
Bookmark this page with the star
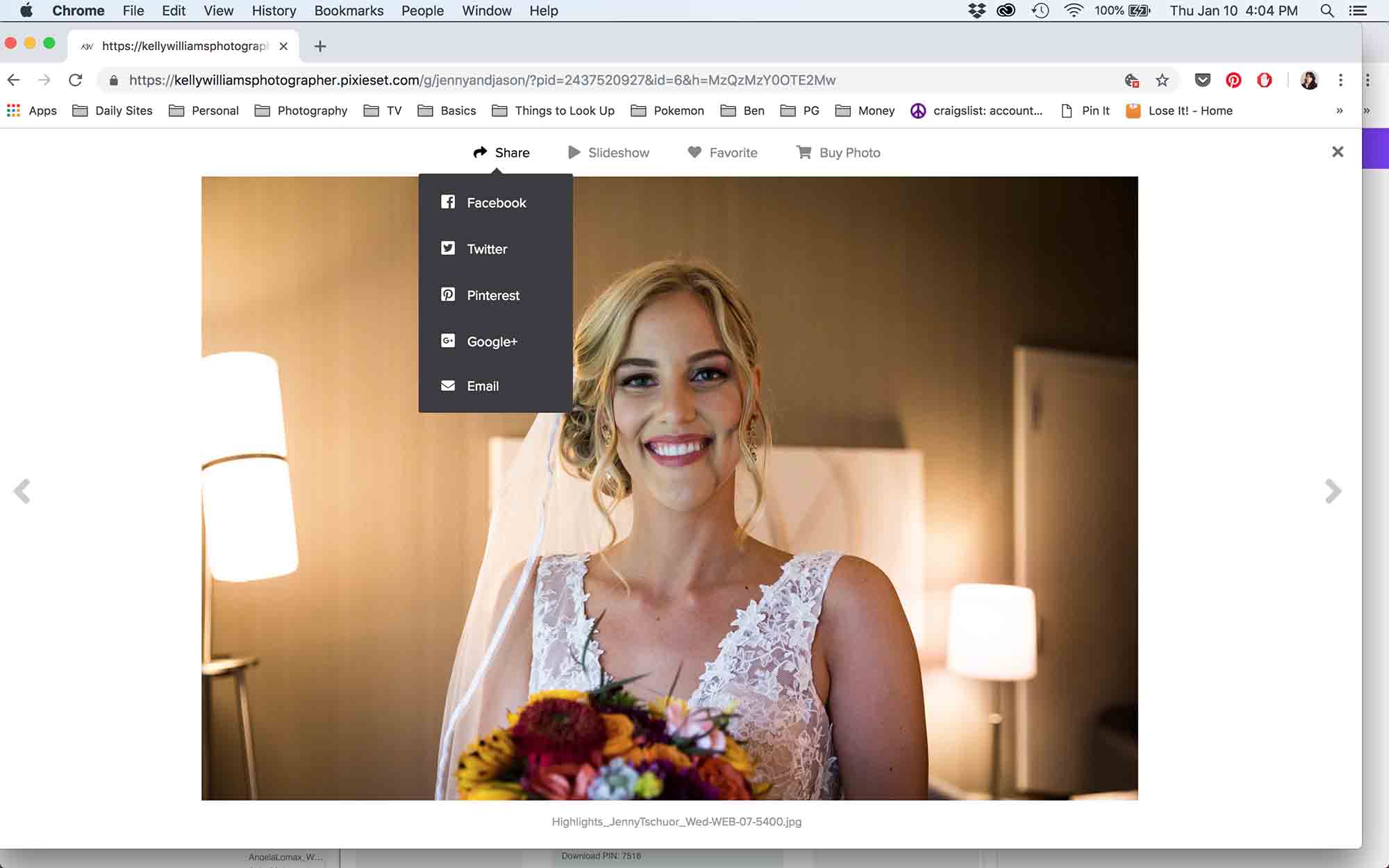(1163, 80)
